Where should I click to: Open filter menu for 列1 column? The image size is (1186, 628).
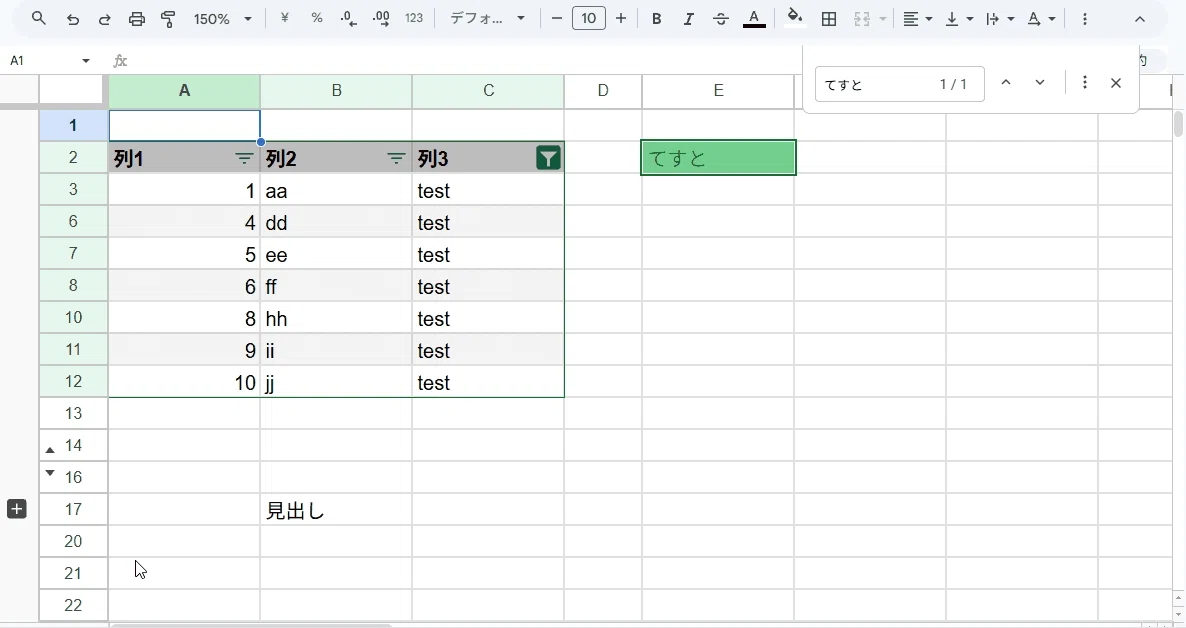pos(244,158)
